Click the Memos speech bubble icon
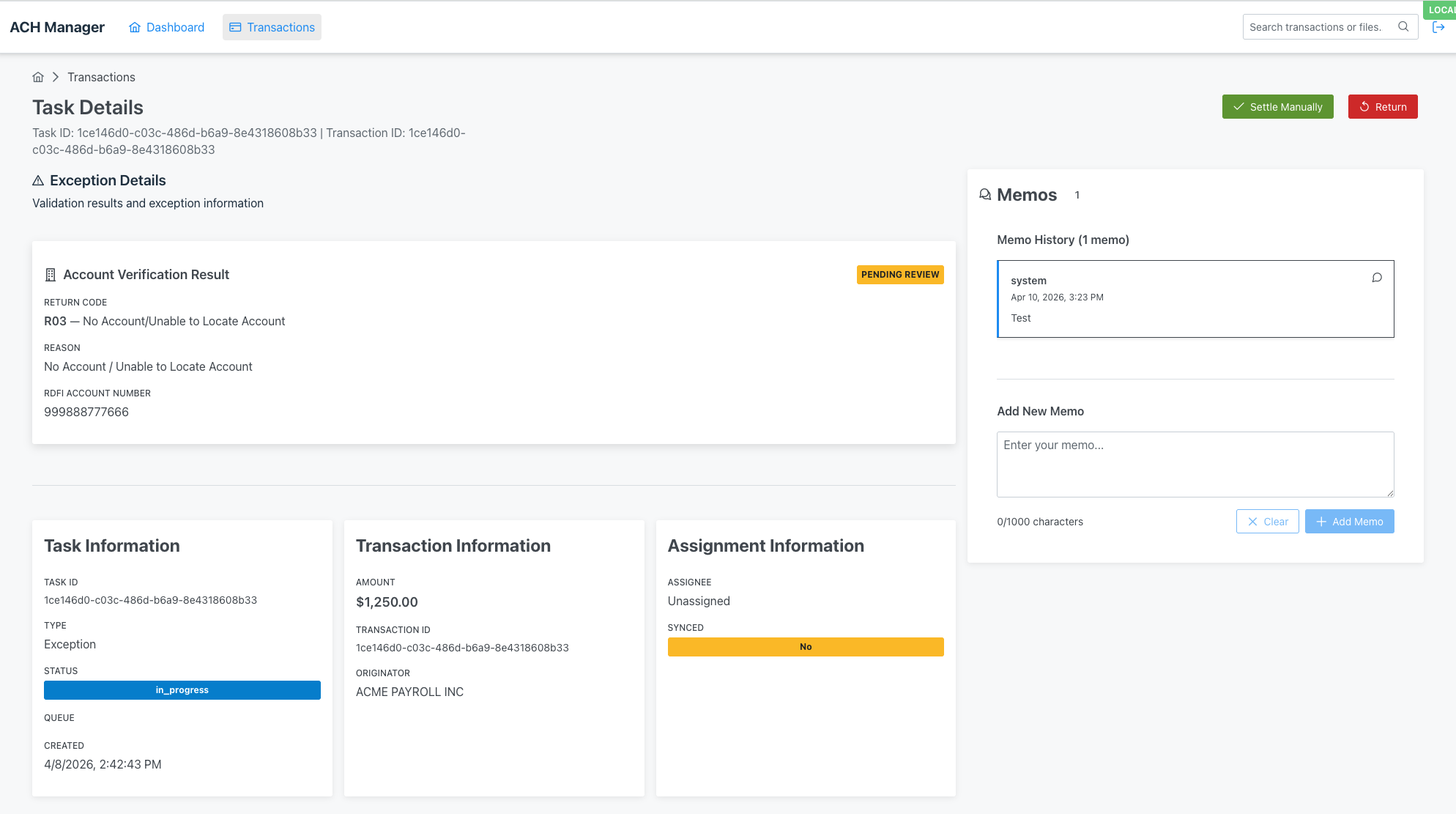This screenshot has height=814, width=1456. 984,194
